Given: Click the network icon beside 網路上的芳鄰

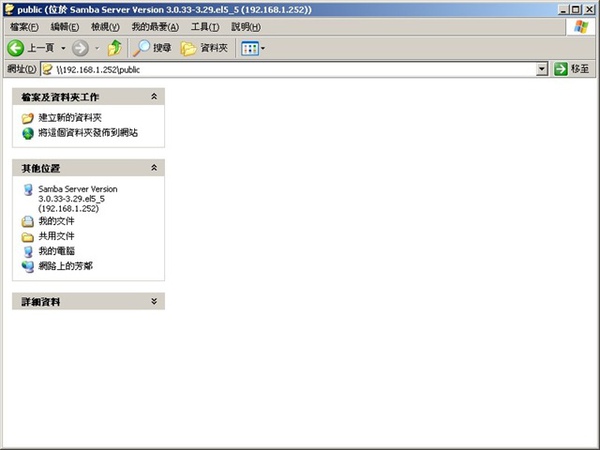Looking at the screenshot, I should [x=28, y=266].
